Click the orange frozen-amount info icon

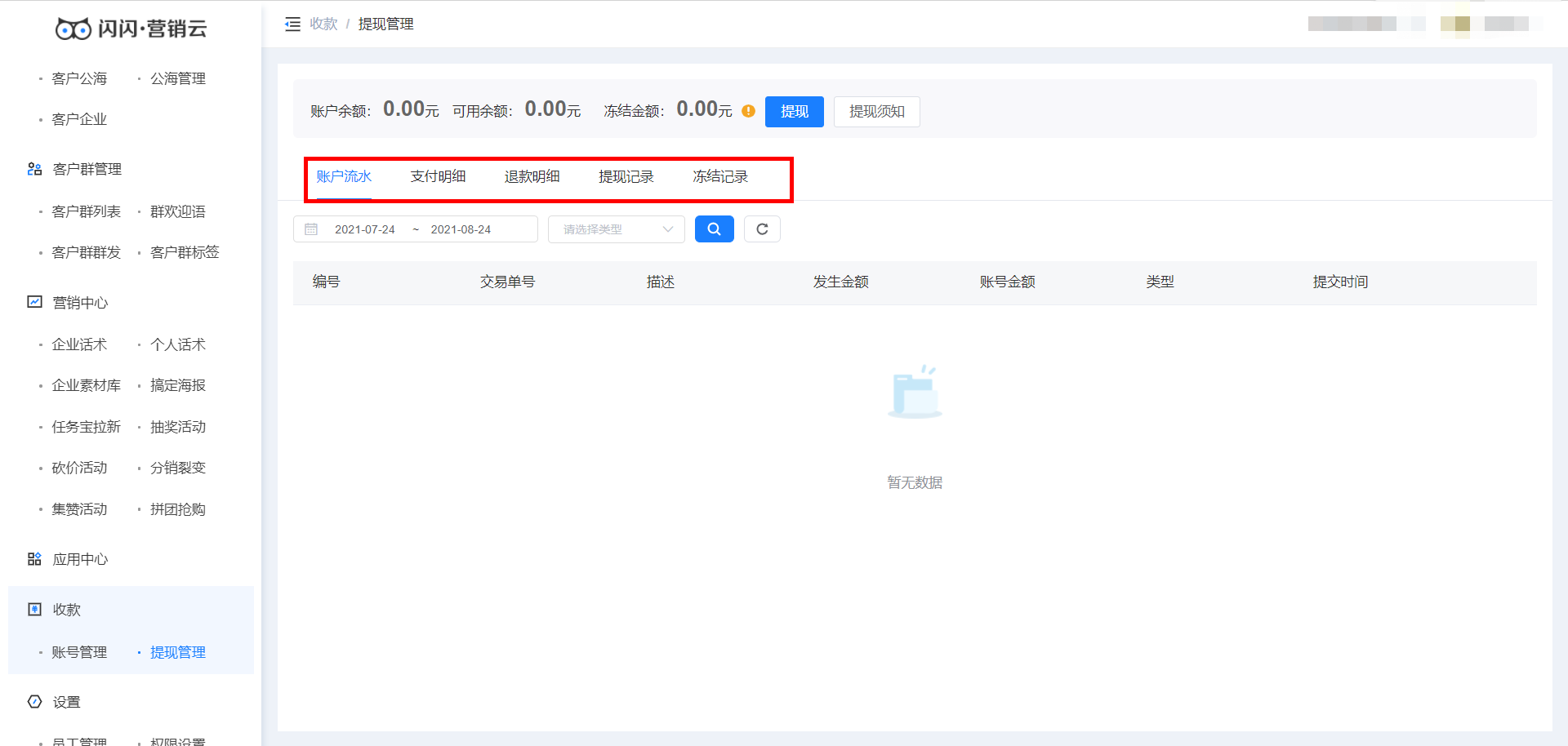coord(748,111)
